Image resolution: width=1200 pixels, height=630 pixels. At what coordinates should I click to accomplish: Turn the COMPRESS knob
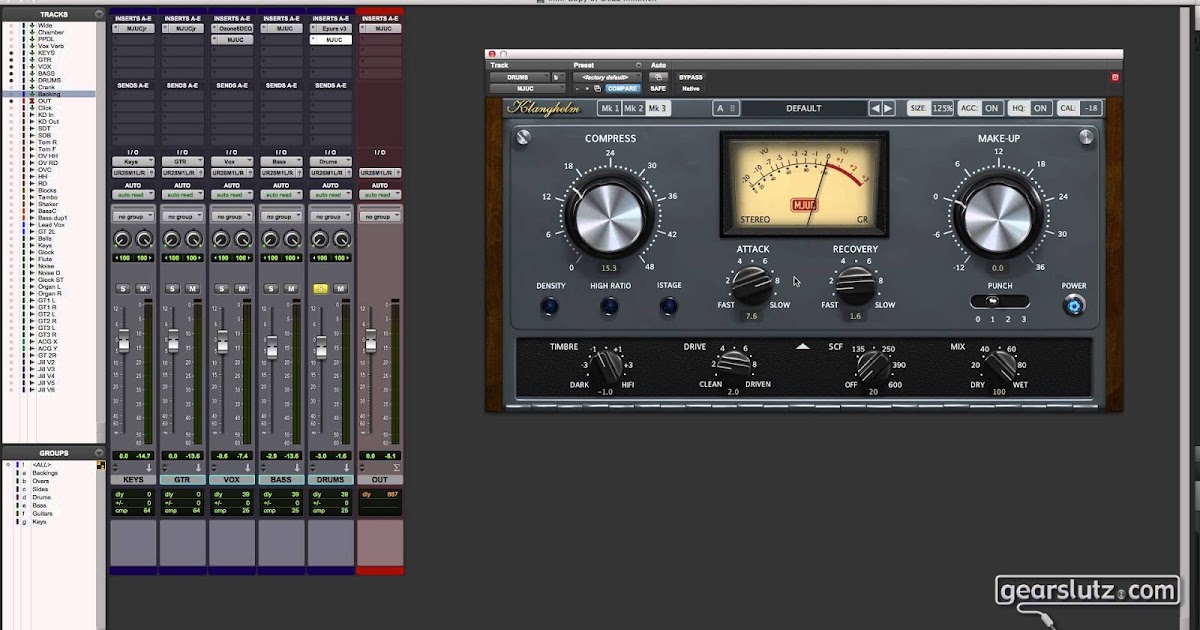point(609,215)
